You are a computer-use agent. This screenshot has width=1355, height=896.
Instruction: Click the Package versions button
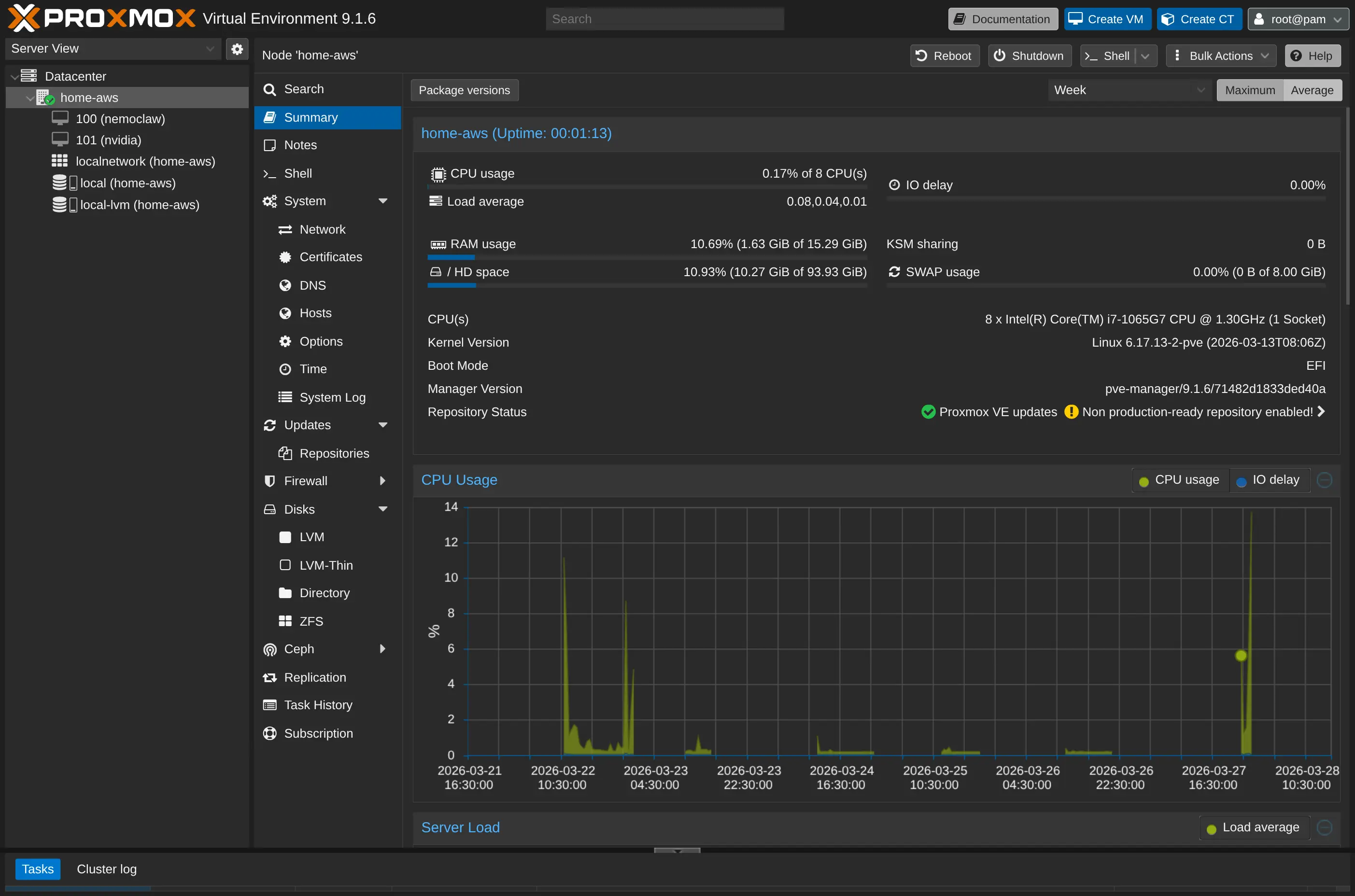464,90
